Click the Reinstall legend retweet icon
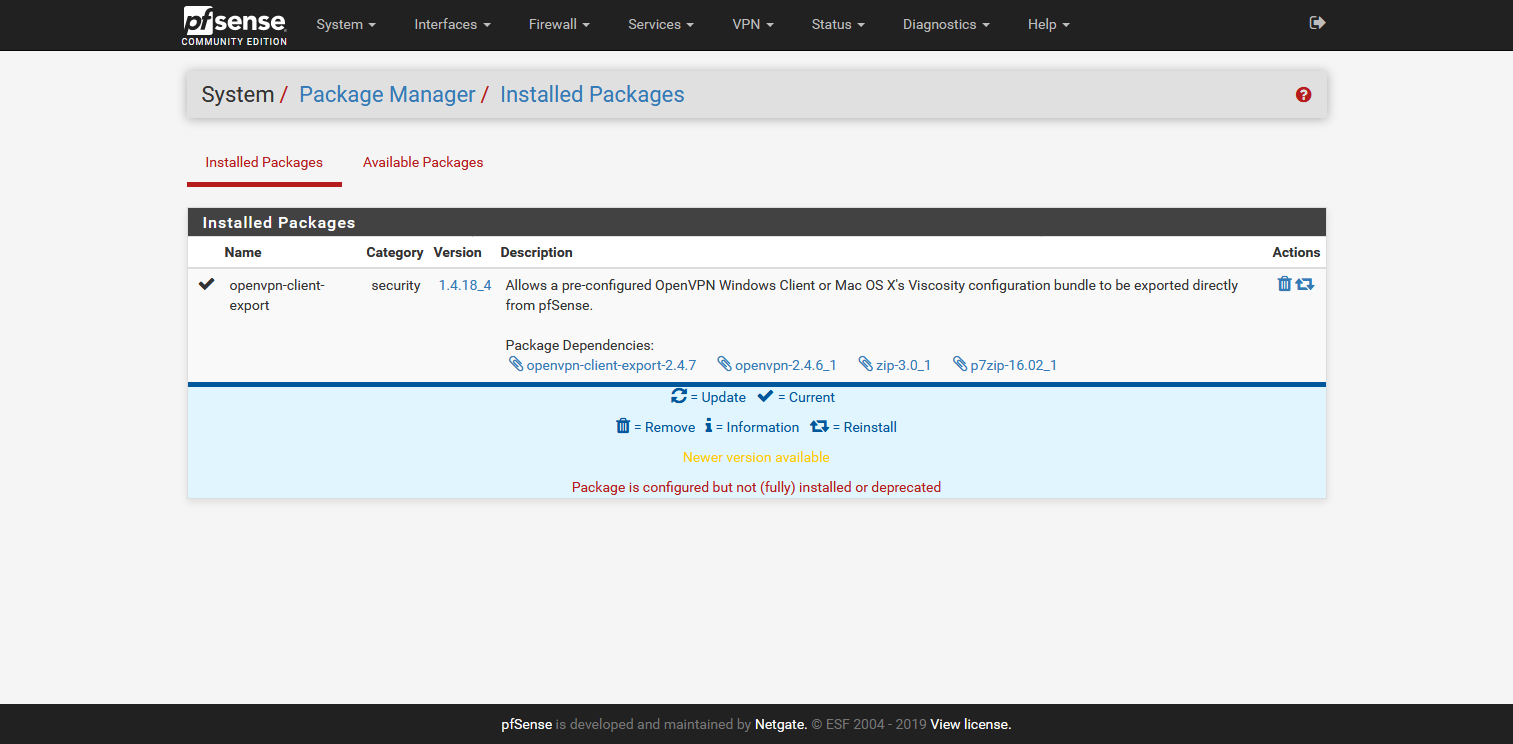The image size is (1513, 744). 819,426
